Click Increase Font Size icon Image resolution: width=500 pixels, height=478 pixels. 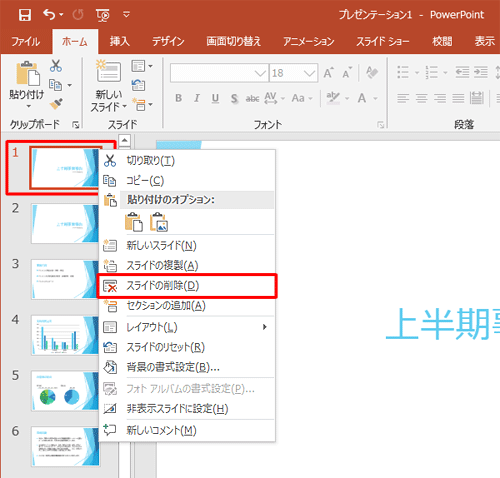point(328,73)
